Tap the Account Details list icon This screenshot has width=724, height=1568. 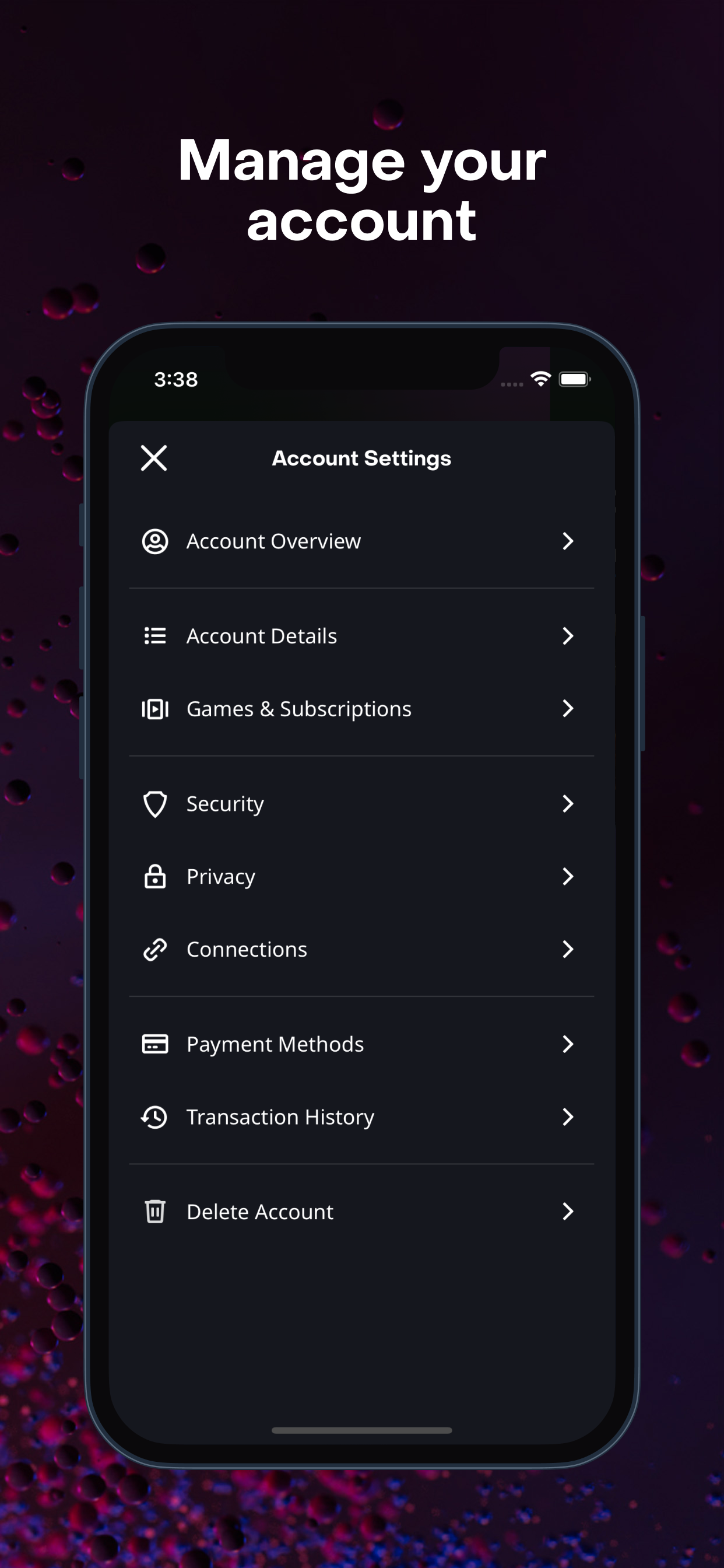click(x=155, y=636)
